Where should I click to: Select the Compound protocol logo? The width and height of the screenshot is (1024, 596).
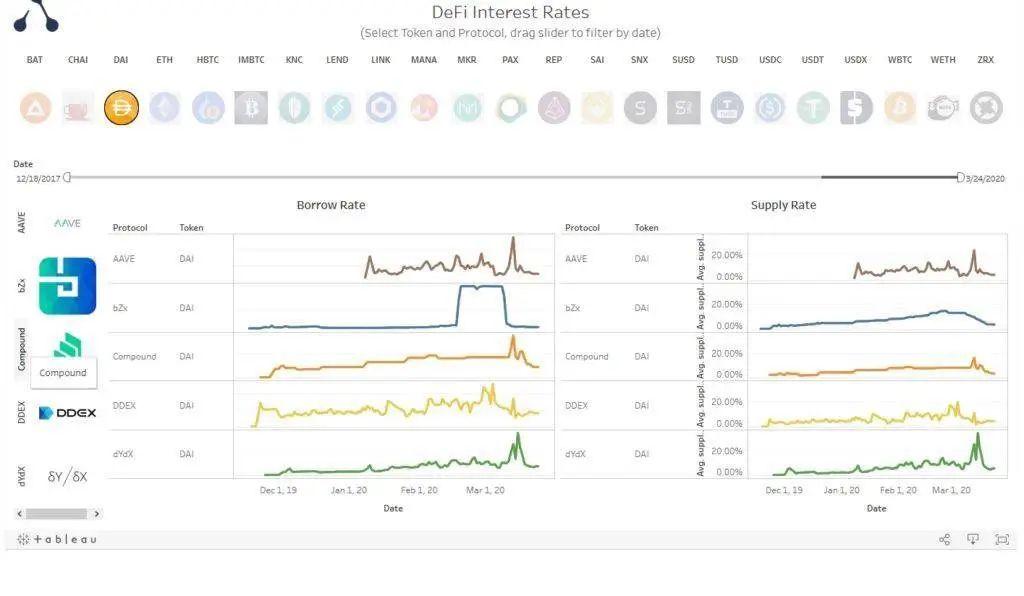pyautogui.click(x=67, y=345)
